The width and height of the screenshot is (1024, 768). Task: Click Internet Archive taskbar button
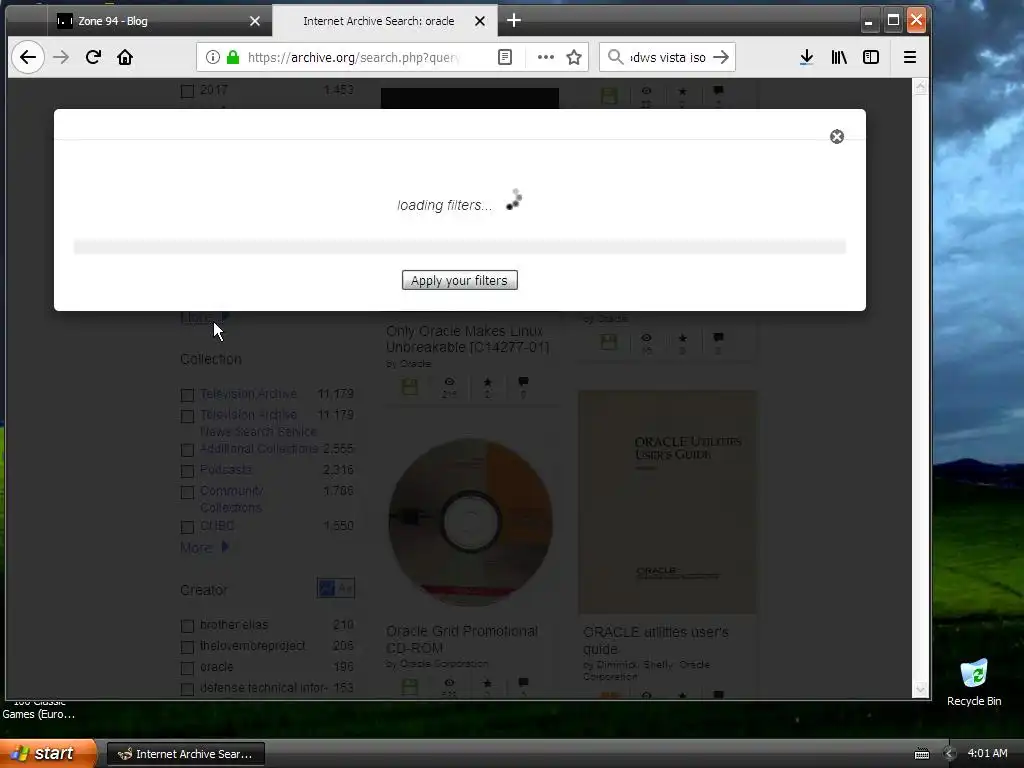[x=185, y=754]
